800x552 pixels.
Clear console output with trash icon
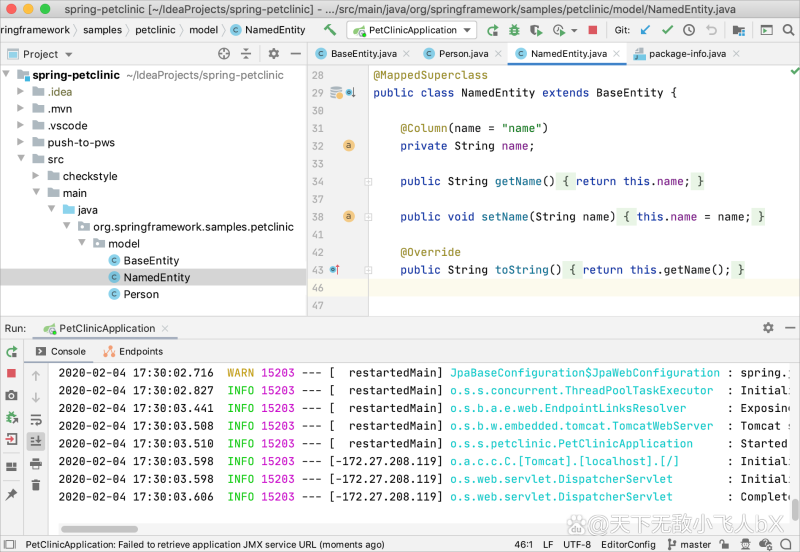36,485
